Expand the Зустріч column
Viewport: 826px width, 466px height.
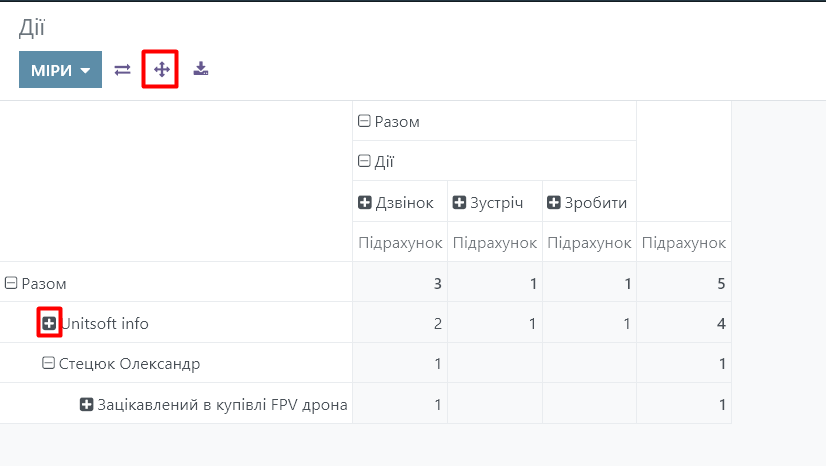point(488,203)
